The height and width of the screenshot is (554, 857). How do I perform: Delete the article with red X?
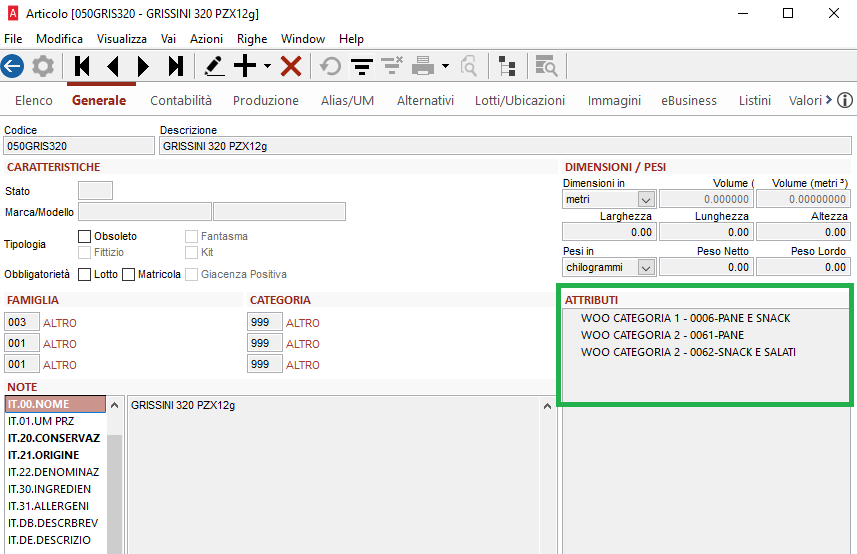tap(291, 66)
